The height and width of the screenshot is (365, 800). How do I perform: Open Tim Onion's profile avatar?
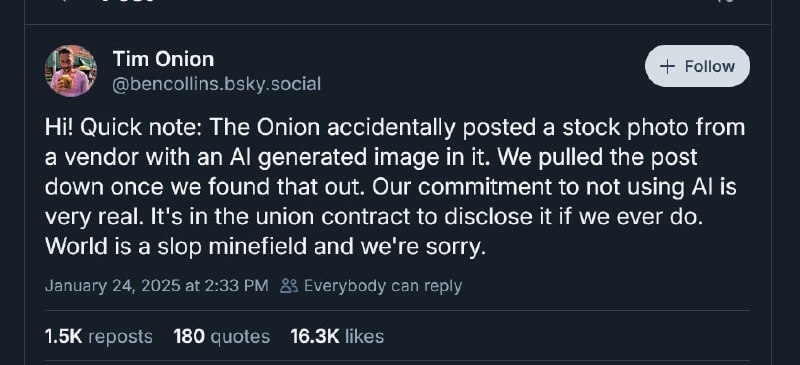[x=71, y=71]
